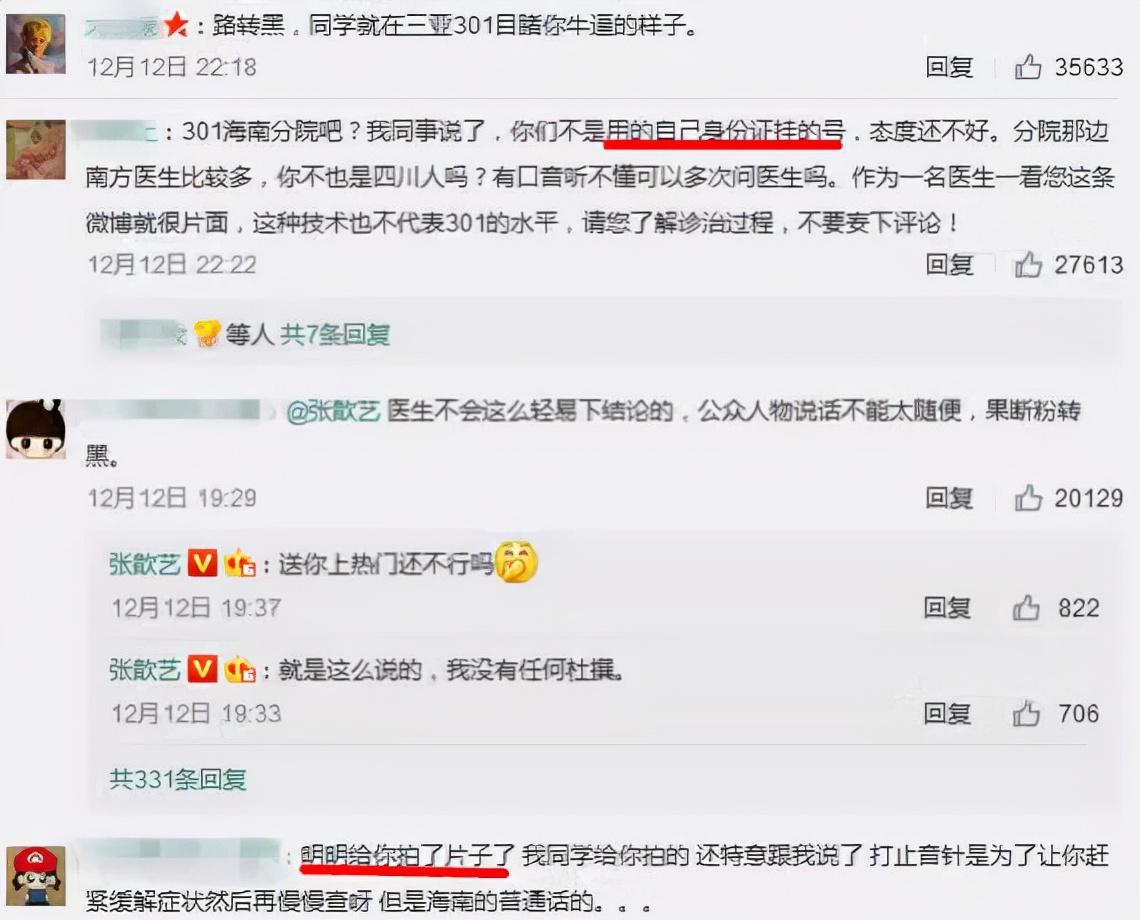The image size is (1140, 920).
Task: Expand 共7条回复 replies
Action: 335,335
